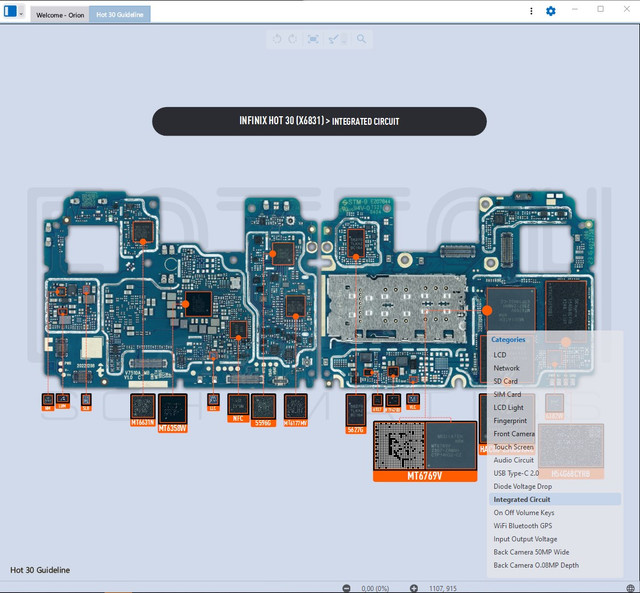Click the zoom out minus icon

(x=347, y=588)
